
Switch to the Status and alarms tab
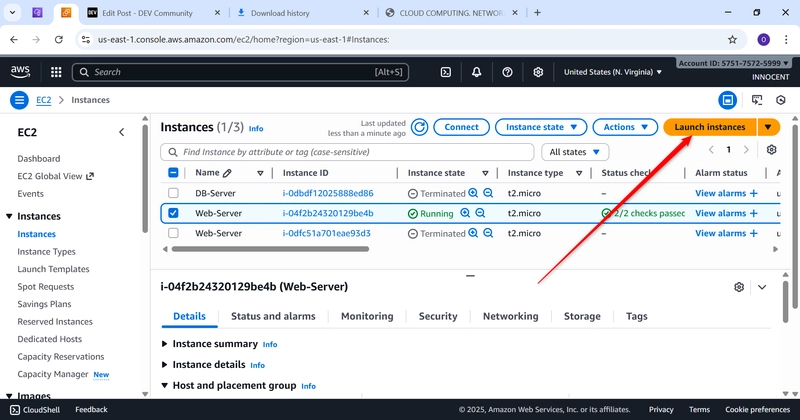[x=273, y=316]
